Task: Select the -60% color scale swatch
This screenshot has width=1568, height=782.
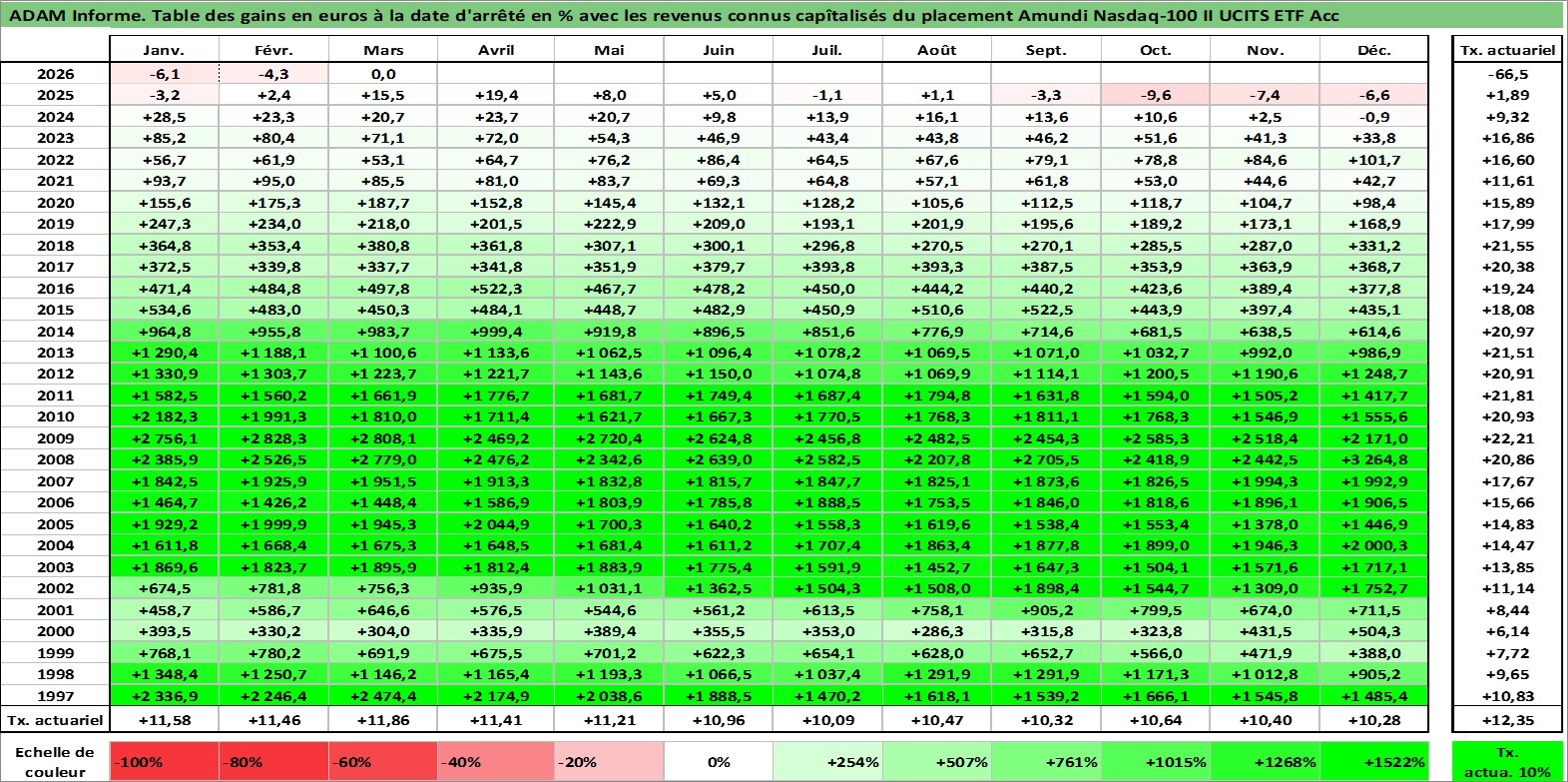Action: click(x=383, y=761)
